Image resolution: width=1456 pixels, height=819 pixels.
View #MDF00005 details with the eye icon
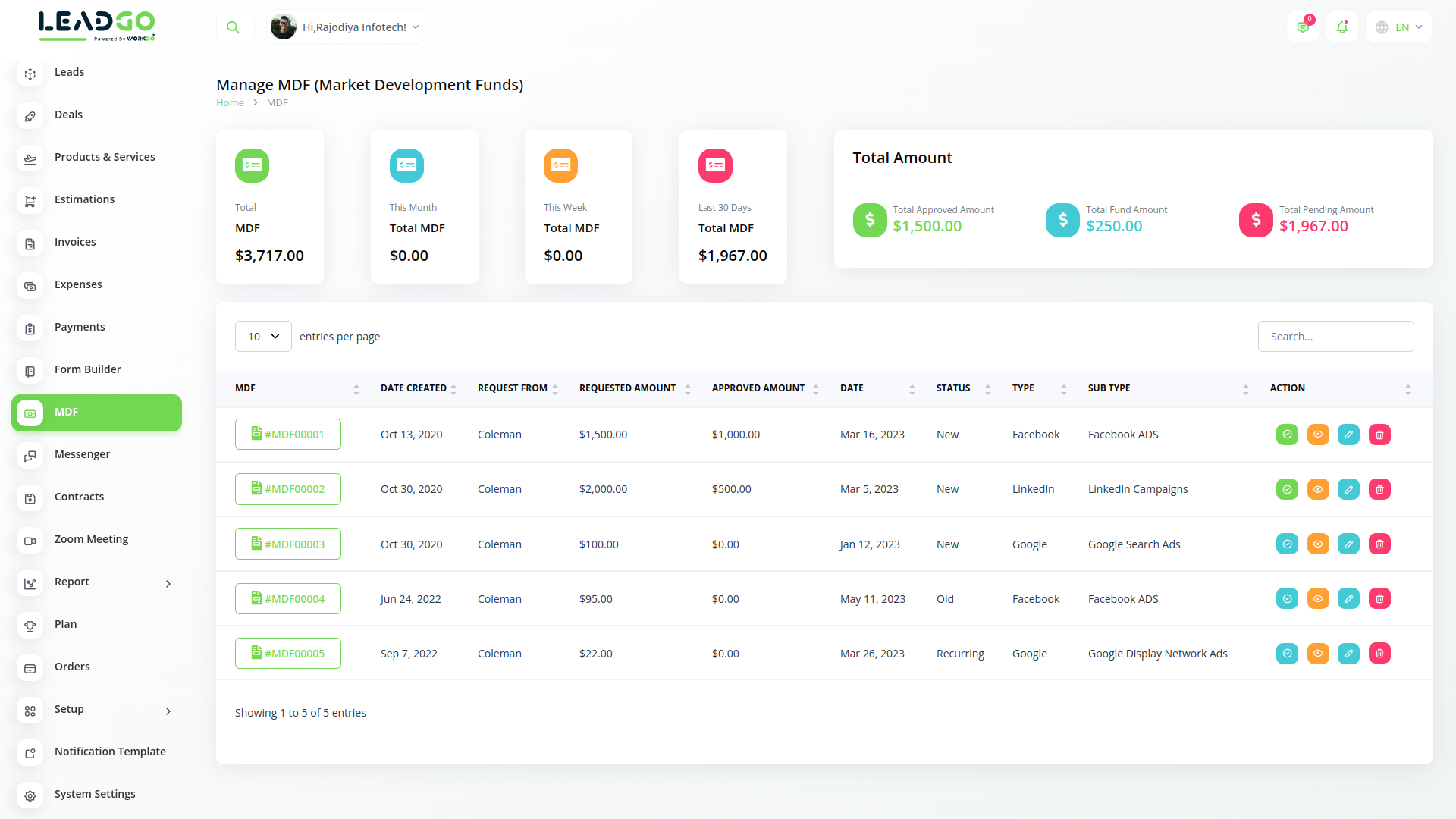[1318, 654]
